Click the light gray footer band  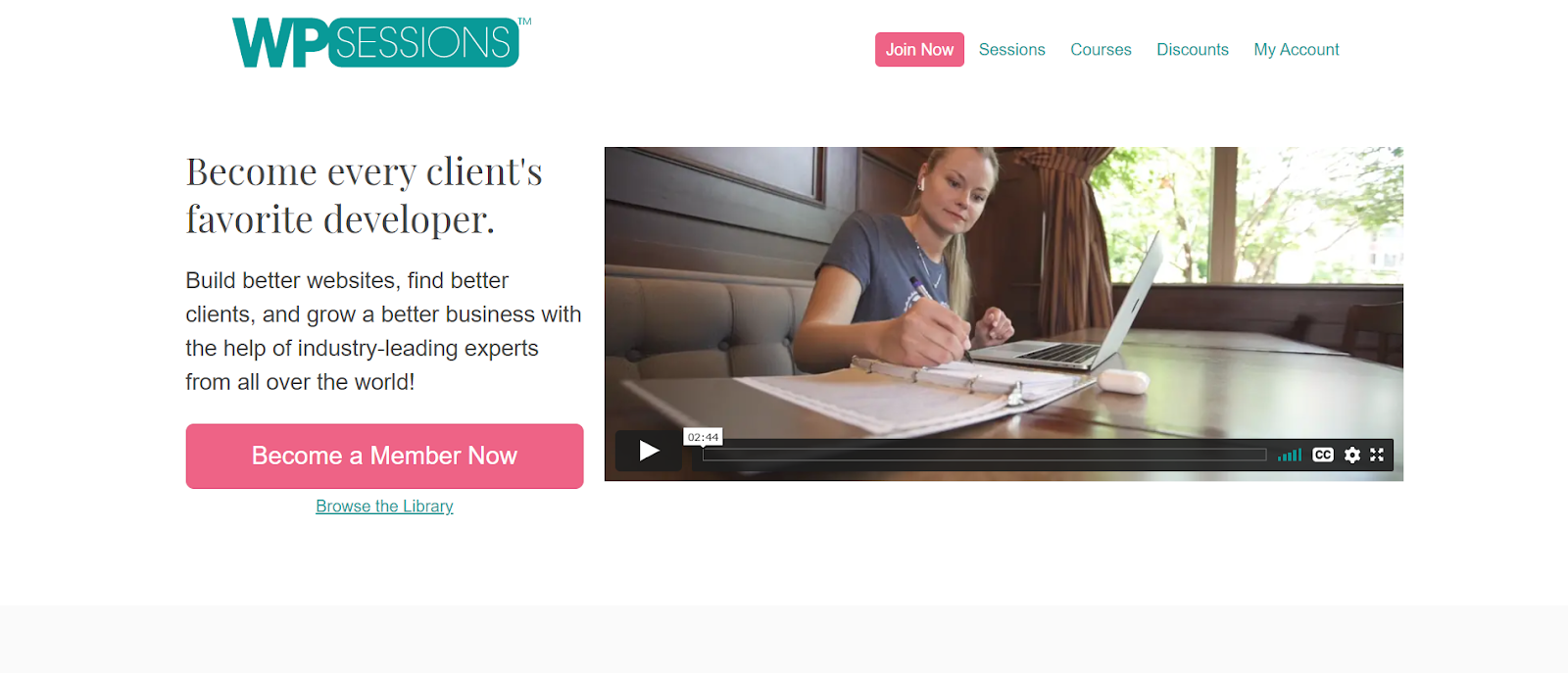click(x=784, y=639)
